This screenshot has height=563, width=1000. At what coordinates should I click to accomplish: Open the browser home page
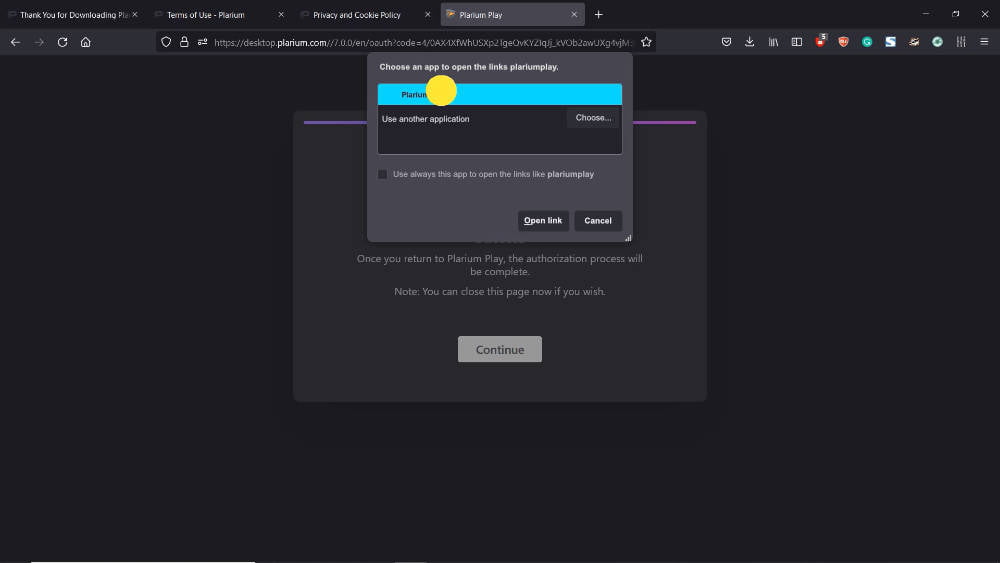click(85, 42)
